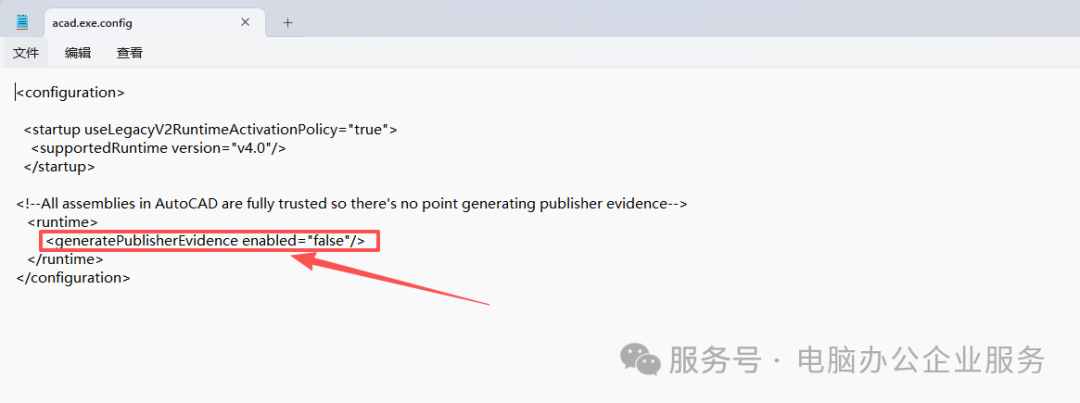Place cursor in useLegacyV2RuntimeActivationPolicy line
Screen dimensions: 1080x403
click(210, 129)
